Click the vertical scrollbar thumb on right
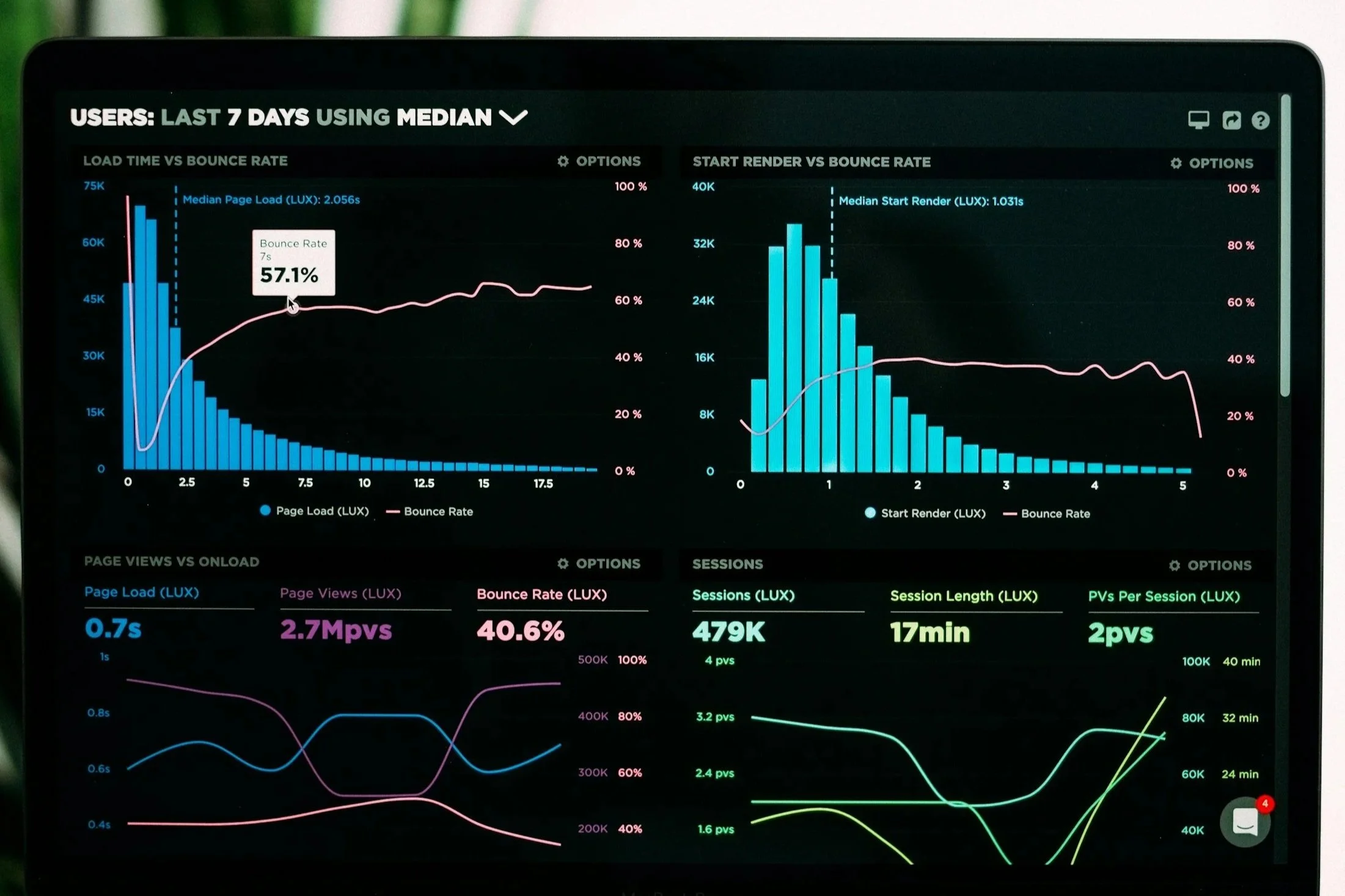This screenshot has height=896, width=1345. tap(1285, 244)
